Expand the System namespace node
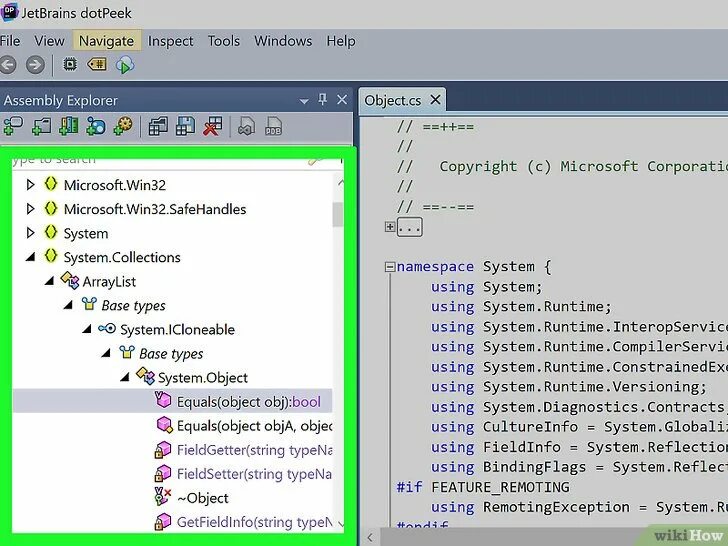This screenshot has height=546, width=728. click(x=30, y=233)
